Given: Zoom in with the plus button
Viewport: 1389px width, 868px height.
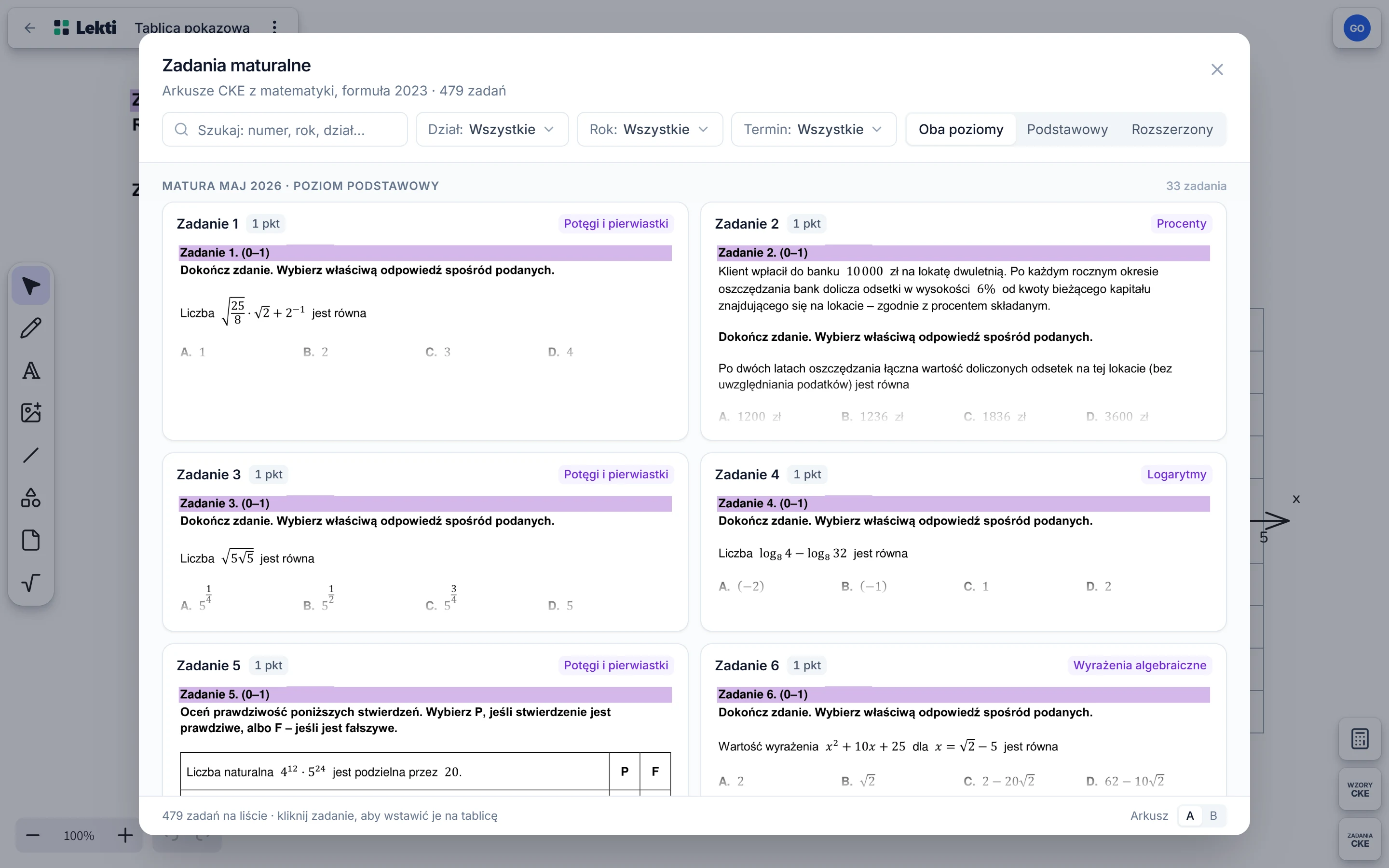Looking at the screenshot, I should coord(125,835).
